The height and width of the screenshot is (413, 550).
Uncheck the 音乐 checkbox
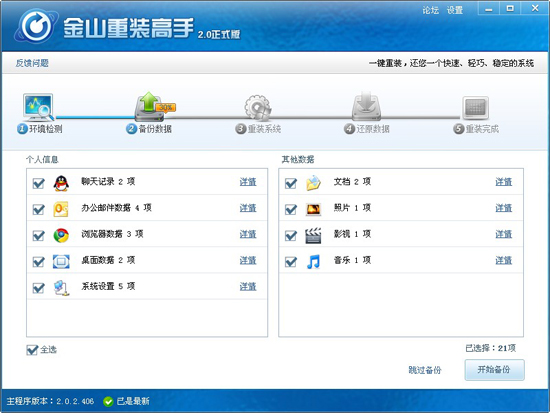pos(291,262)
